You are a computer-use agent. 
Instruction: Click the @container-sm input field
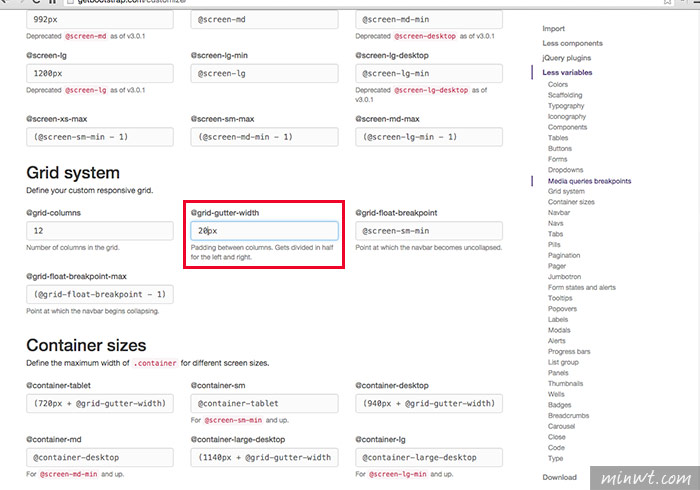[264, 403]
